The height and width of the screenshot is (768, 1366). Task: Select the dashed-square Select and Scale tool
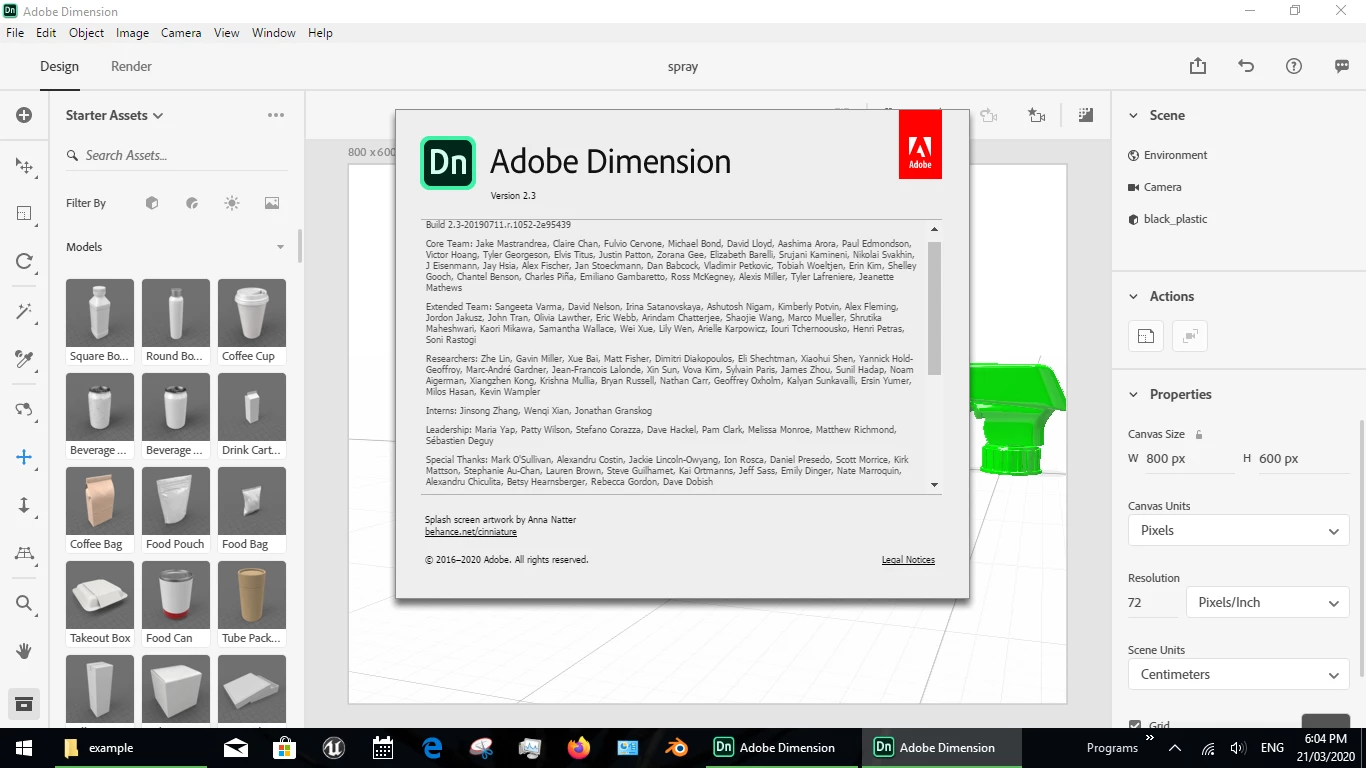click(x=24, y=213)
